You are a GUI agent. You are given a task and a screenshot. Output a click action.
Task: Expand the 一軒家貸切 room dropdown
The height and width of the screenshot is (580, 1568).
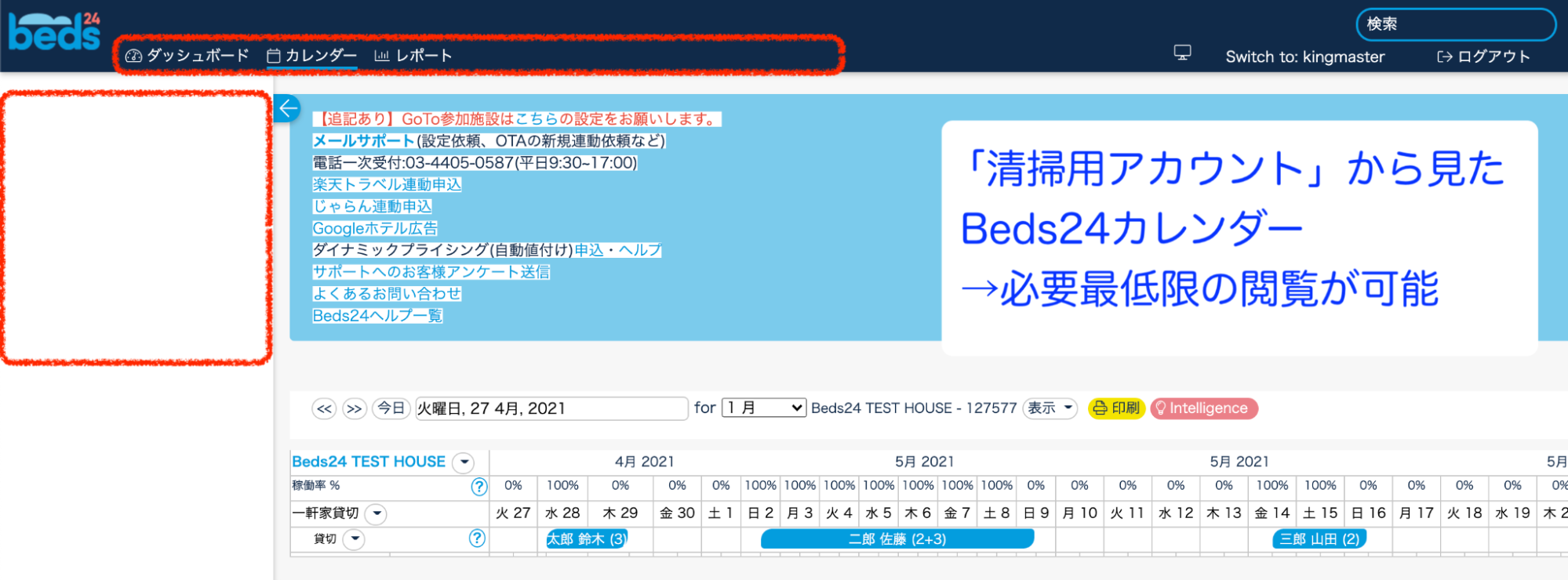[x=377, y=514]
